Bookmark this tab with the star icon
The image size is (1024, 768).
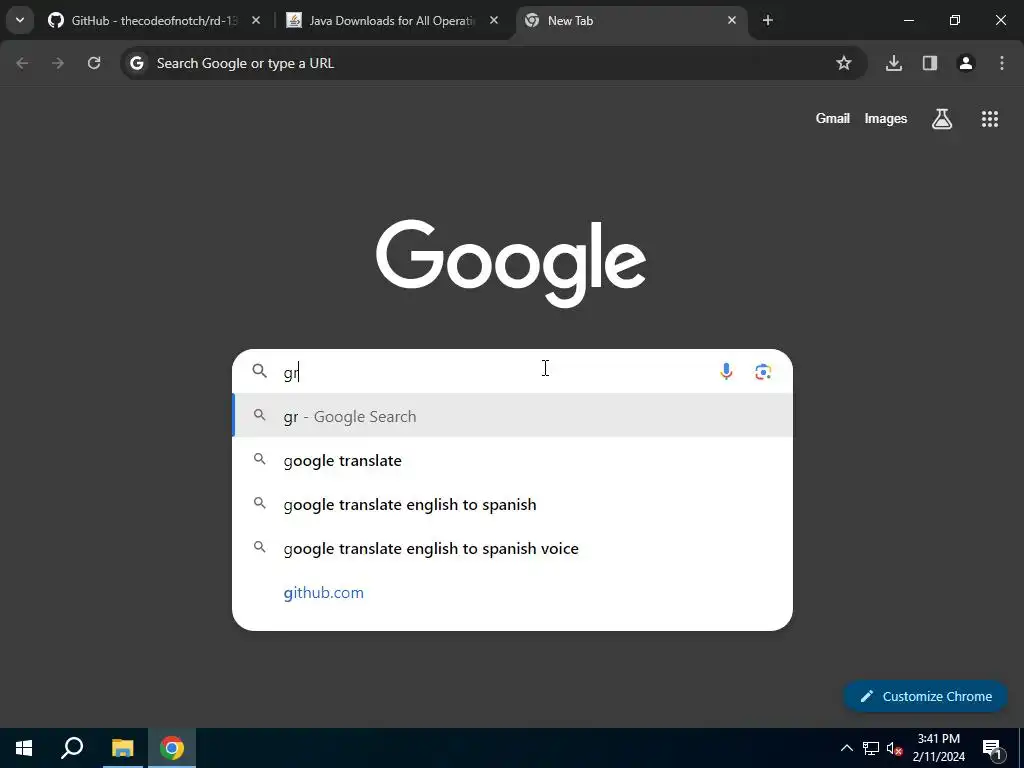tap(844, 63)
